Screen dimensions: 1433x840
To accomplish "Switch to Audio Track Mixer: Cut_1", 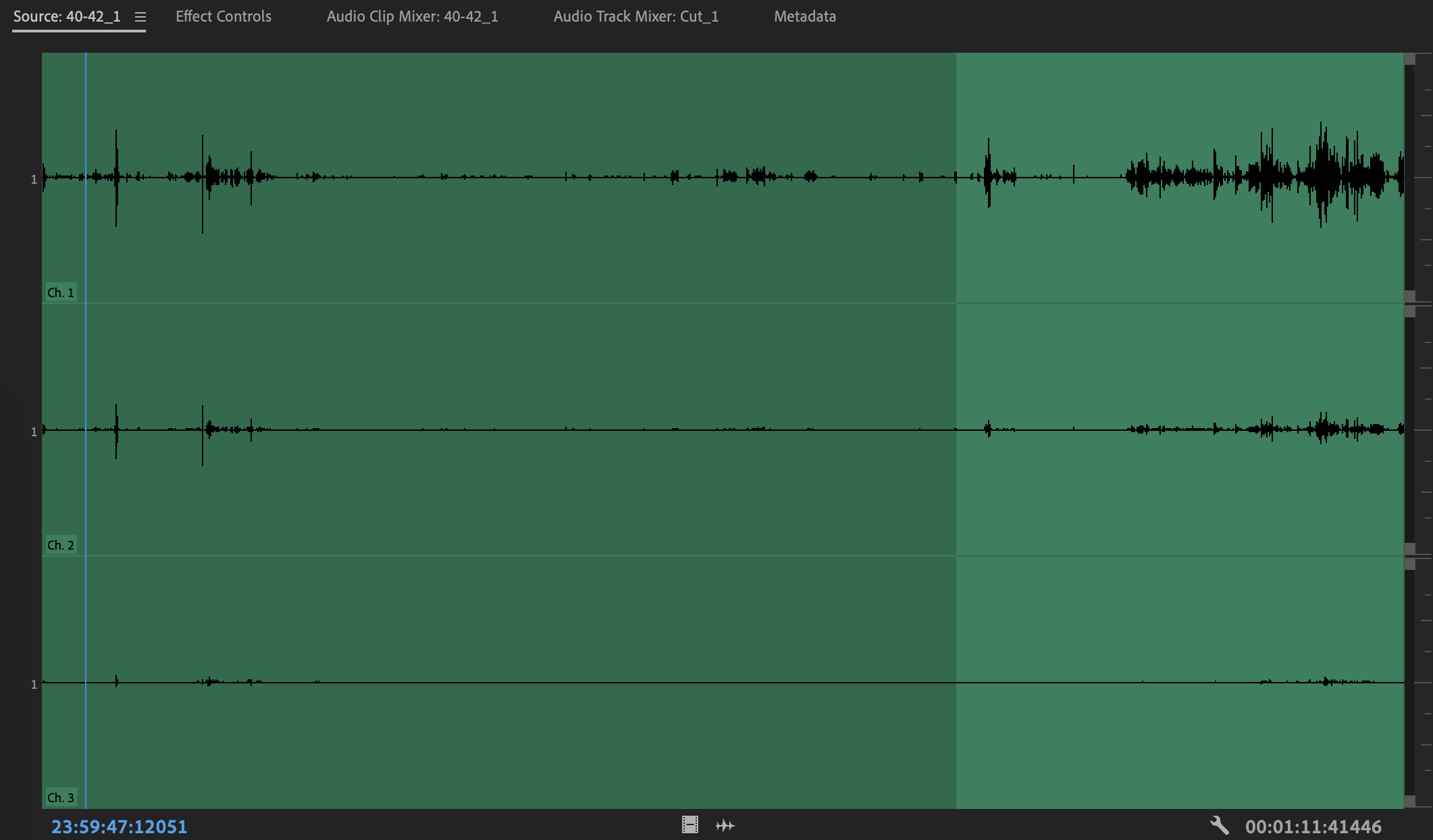I will pyautogui.click(x=635, y=17).
